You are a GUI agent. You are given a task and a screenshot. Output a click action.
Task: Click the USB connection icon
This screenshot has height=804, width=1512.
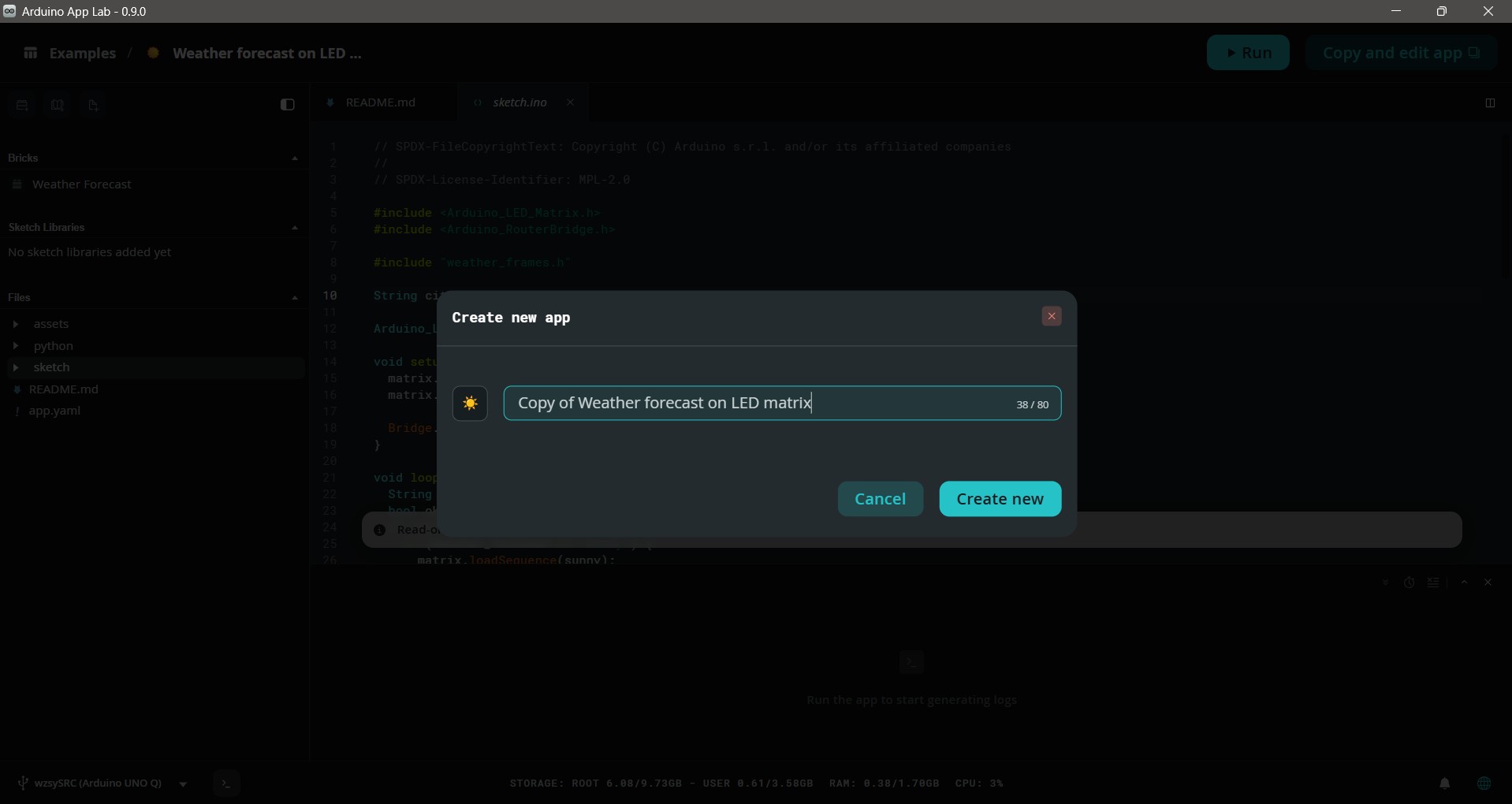(23, 783)
